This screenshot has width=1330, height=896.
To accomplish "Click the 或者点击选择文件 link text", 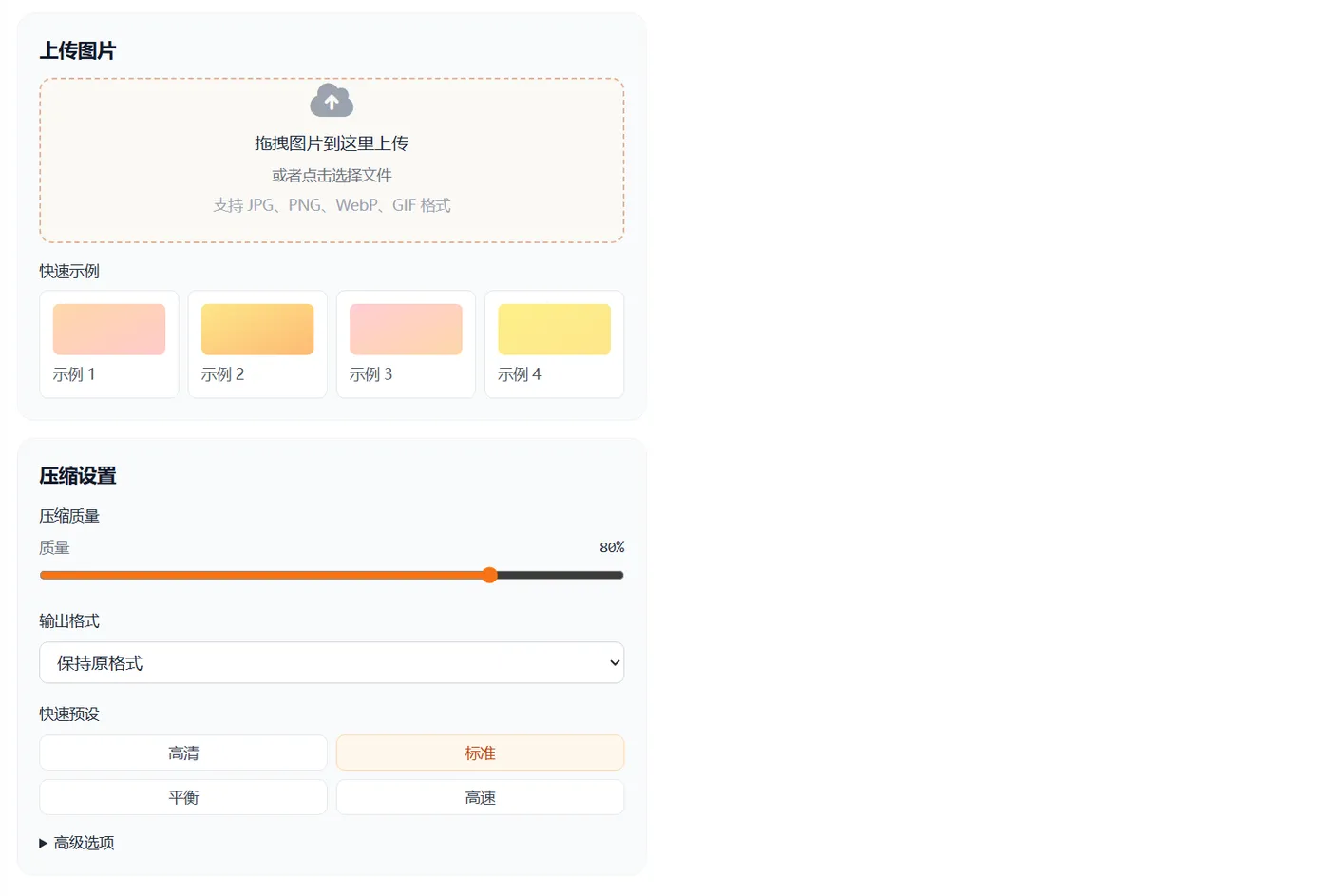I will (331, 175).
